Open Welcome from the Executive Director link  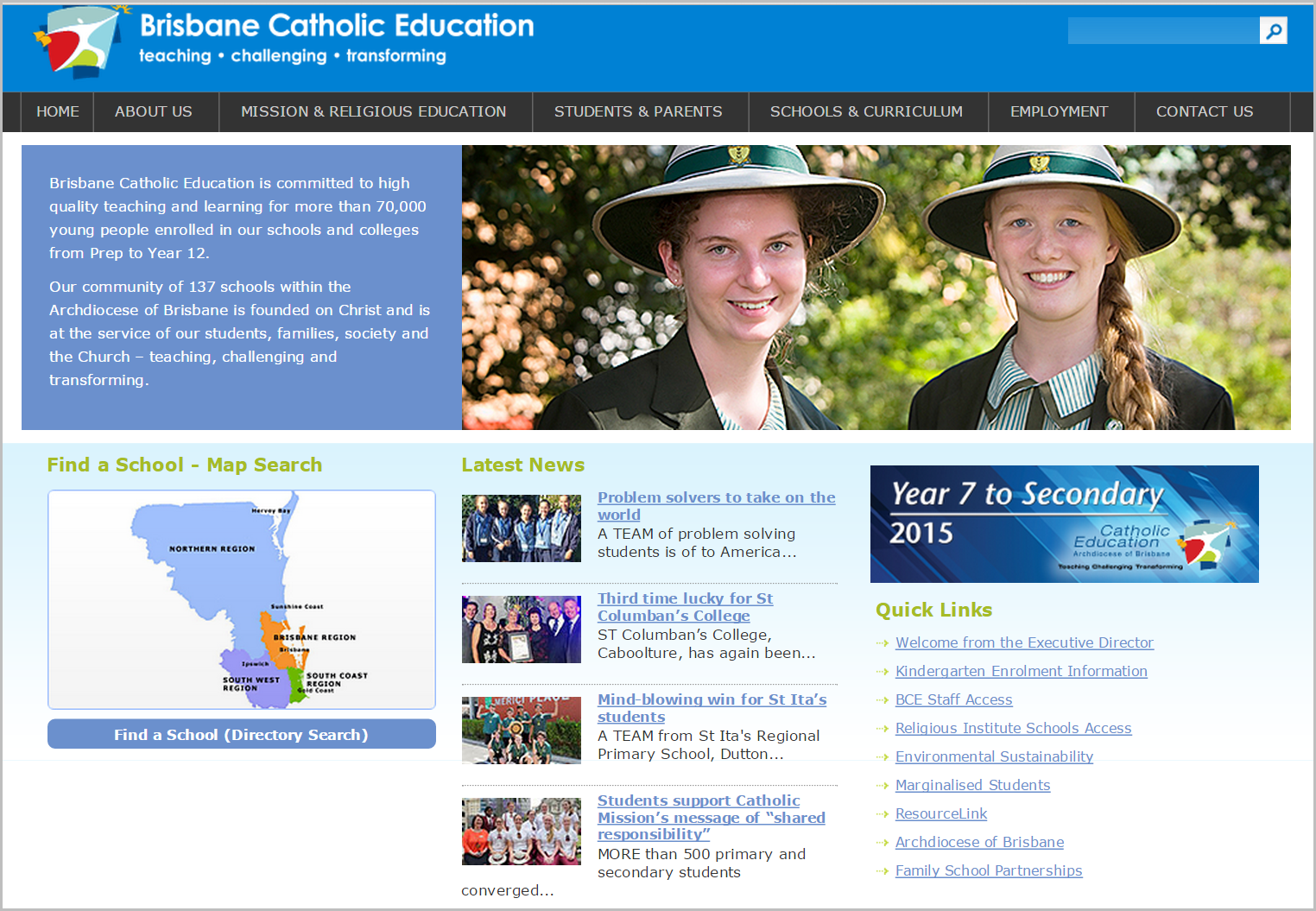[1024, 642]
